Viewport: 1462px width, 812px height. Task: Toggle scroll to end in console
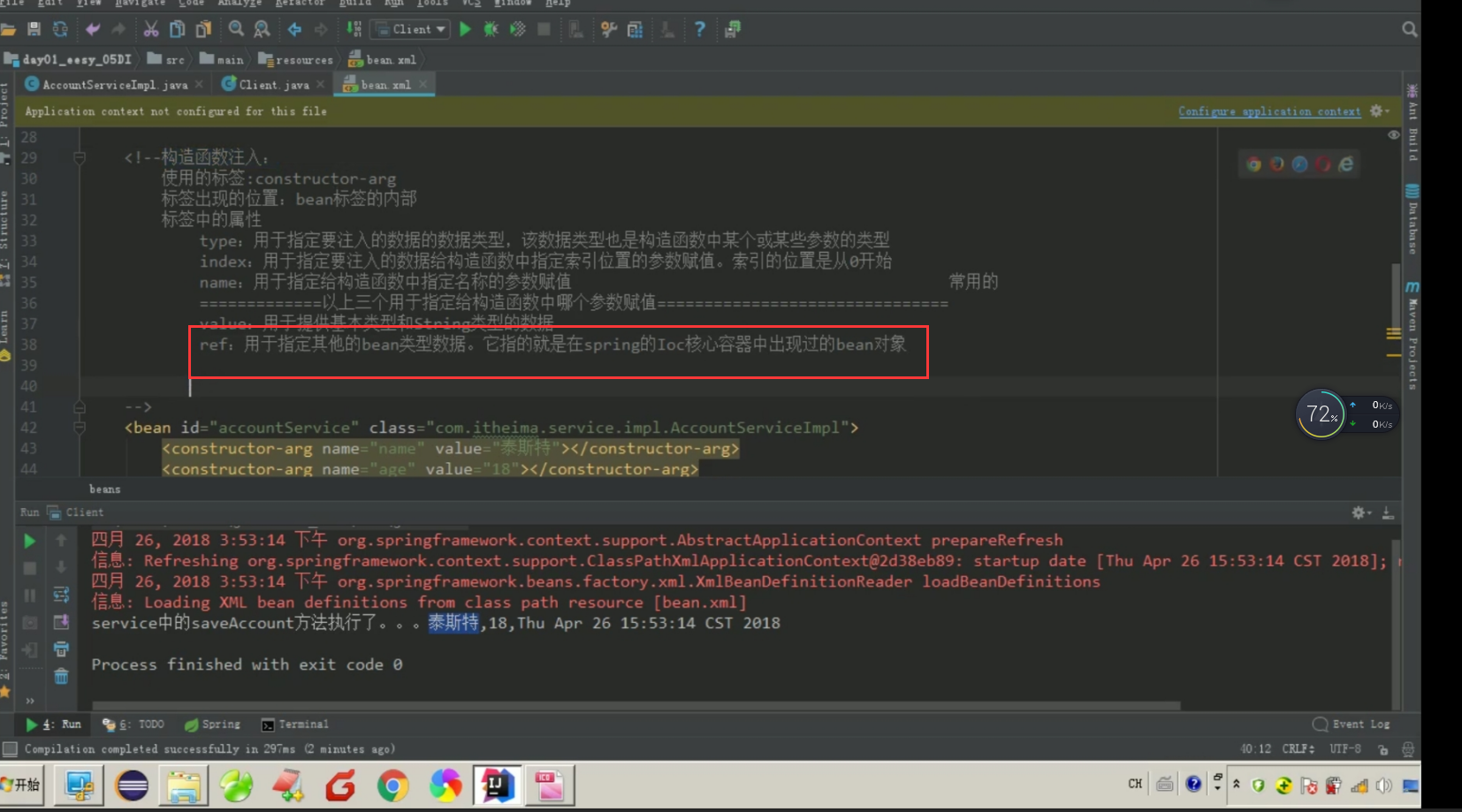tap(61, 622)
